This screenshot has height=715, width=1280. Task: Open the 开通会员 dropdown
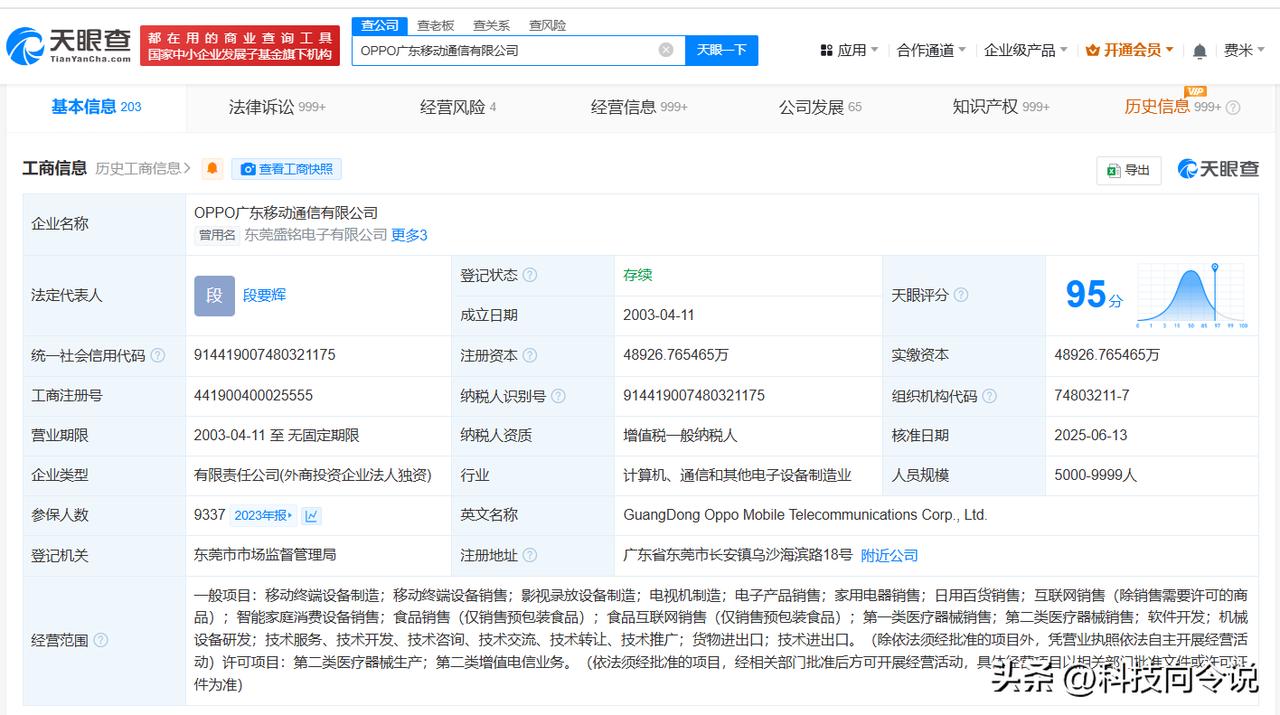(x=1130, y=50)
